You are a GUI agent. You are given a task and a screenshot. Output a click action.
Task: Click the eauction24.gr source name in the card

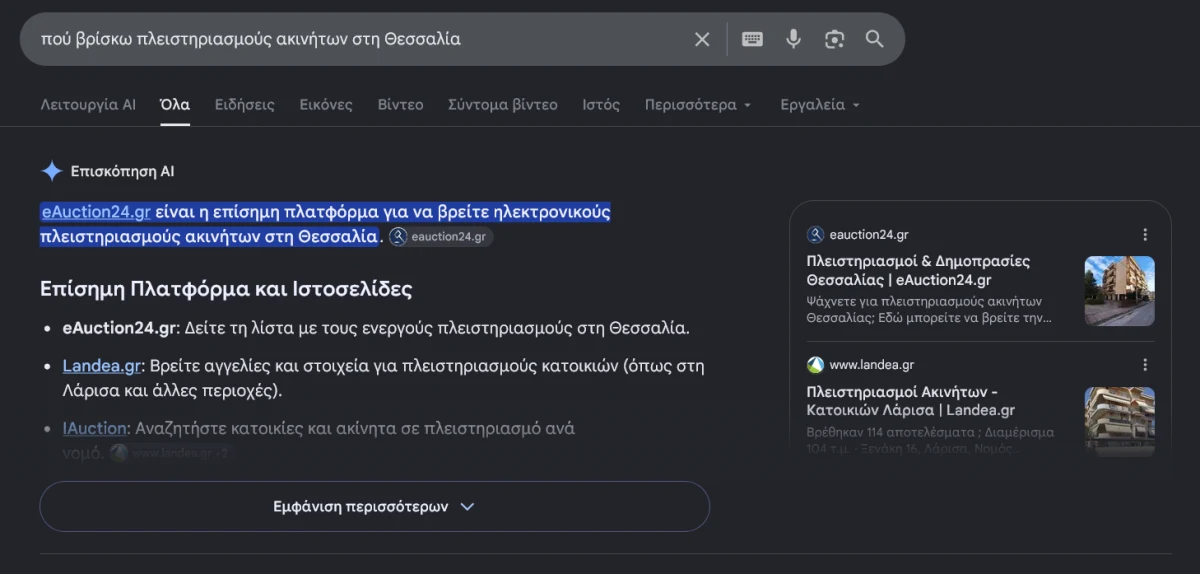(869, 235)
